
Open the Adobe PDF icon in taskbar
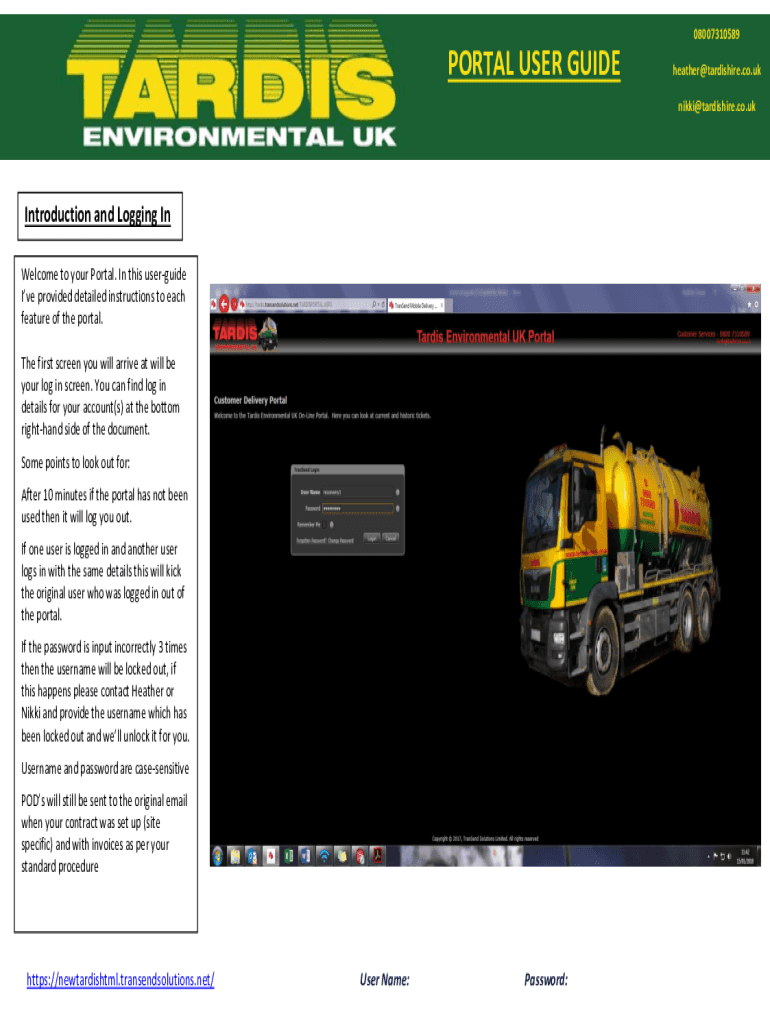[377, 856]
